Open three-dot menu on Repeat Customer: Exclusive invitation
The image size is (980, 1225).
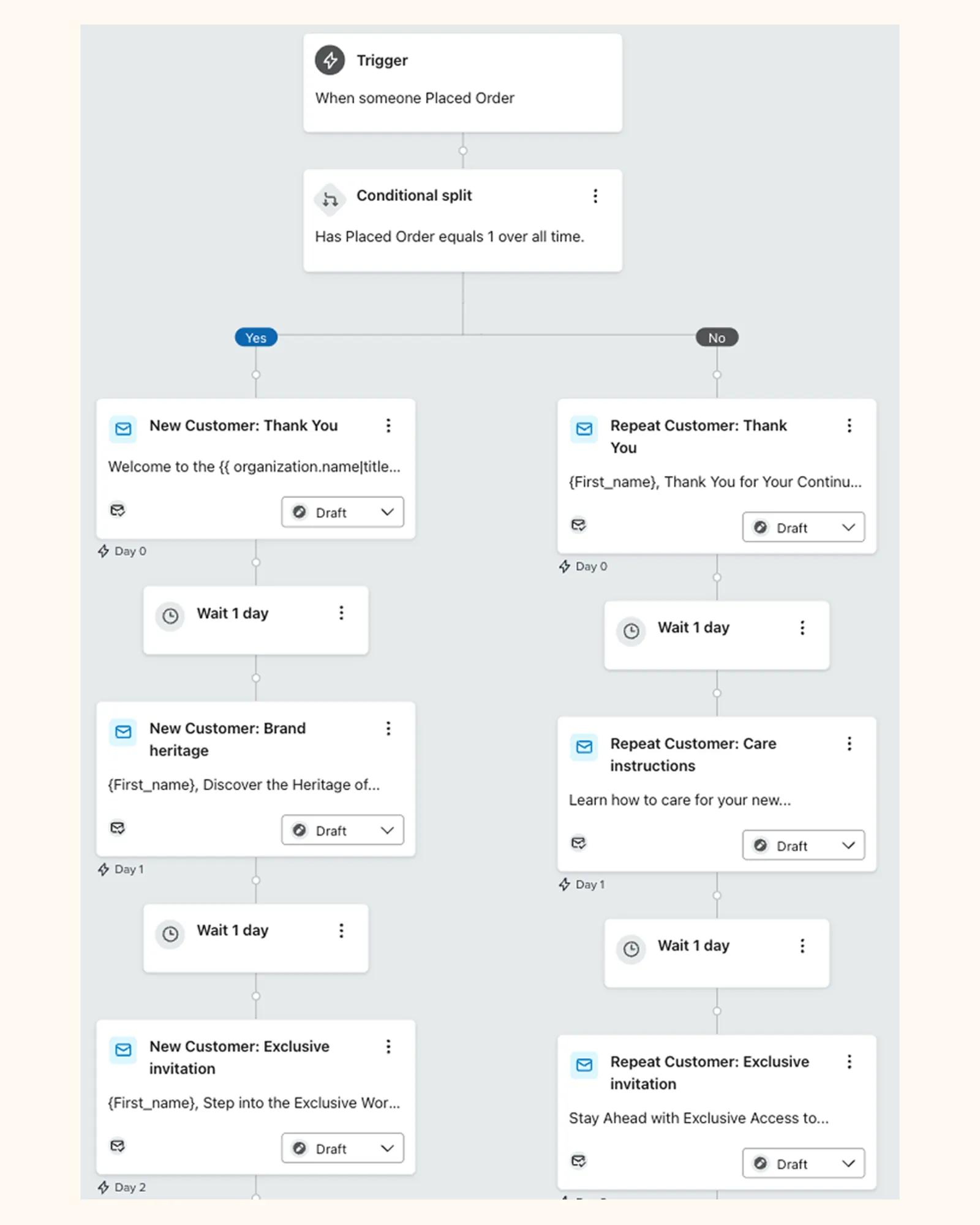[x=850, y=1061]
